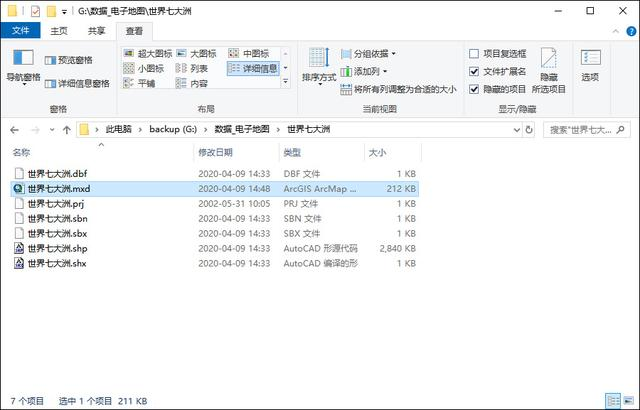
Task: Navigate to backup (G:) in breadcrumb
Action: (x=173, y=130)
